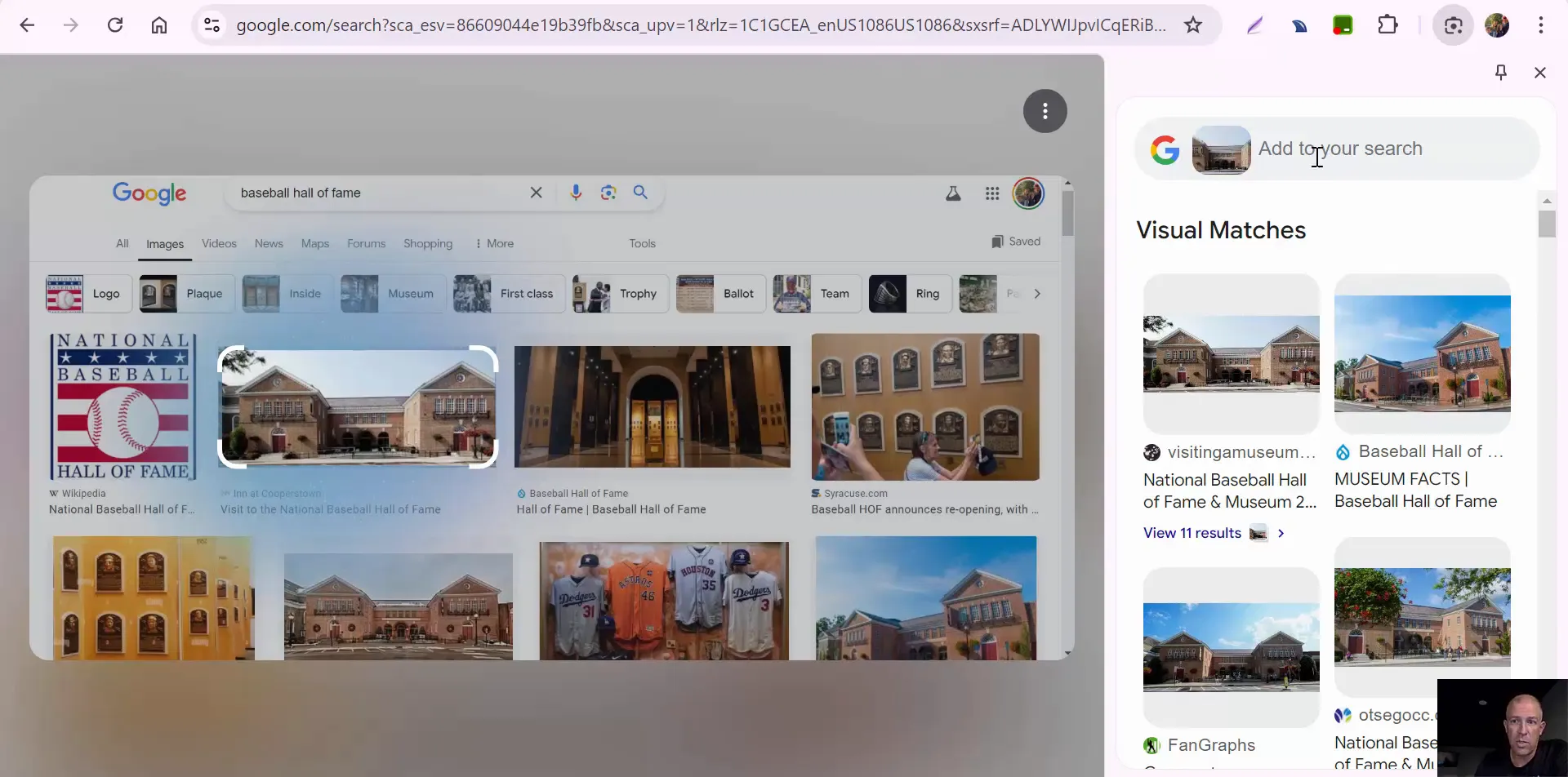Click the Google G logo in side panel
This screenshot has height=777, width=1568.
coord(1165,149)
